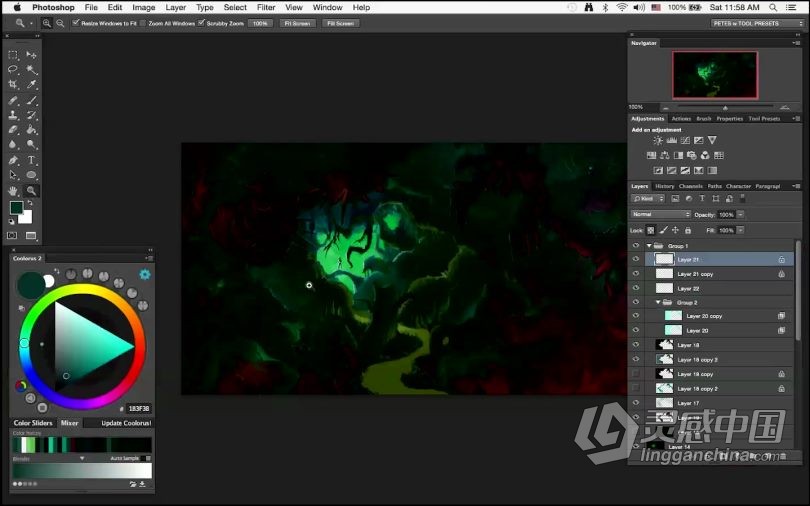Select the Blur tool

click(13, 145)
